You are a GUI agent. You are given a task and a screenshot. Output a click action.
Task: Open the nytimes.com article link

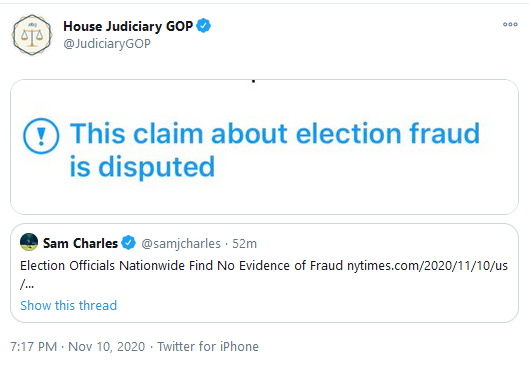(x=427, y=266)
